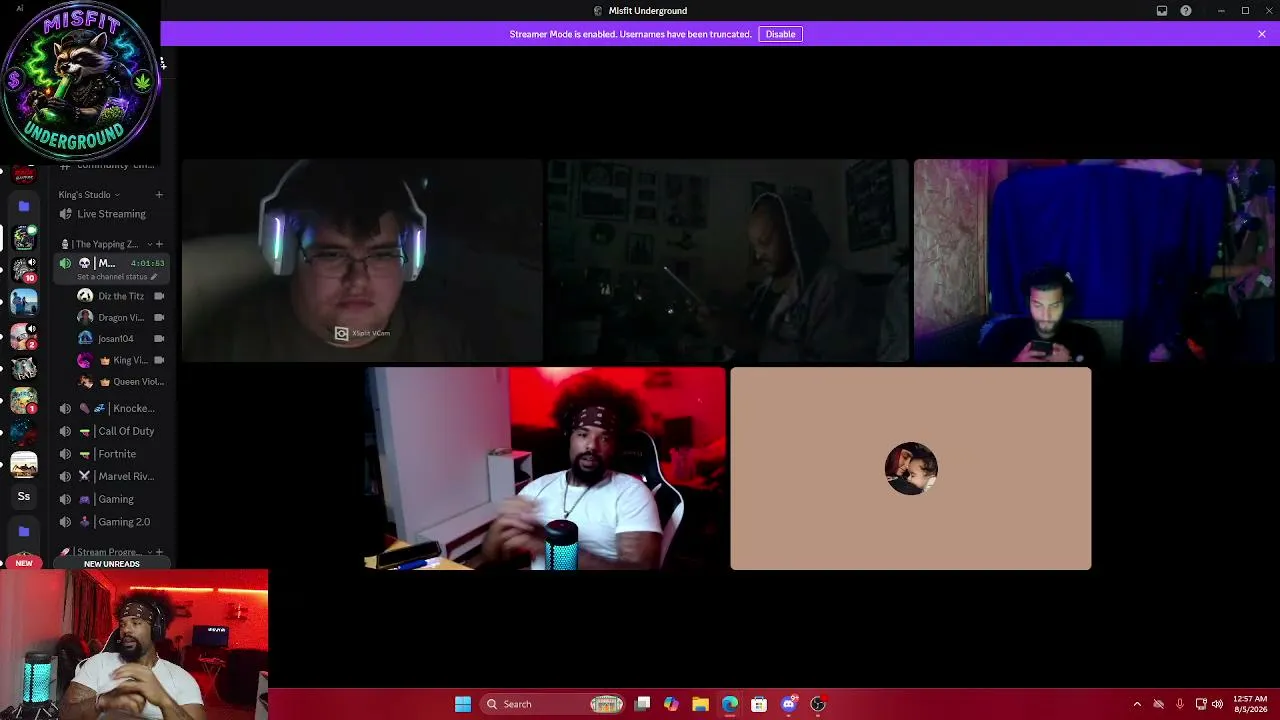Open the system tray microphone icon
This screenshot has width=1280, height=720.
pos(1180,704)
